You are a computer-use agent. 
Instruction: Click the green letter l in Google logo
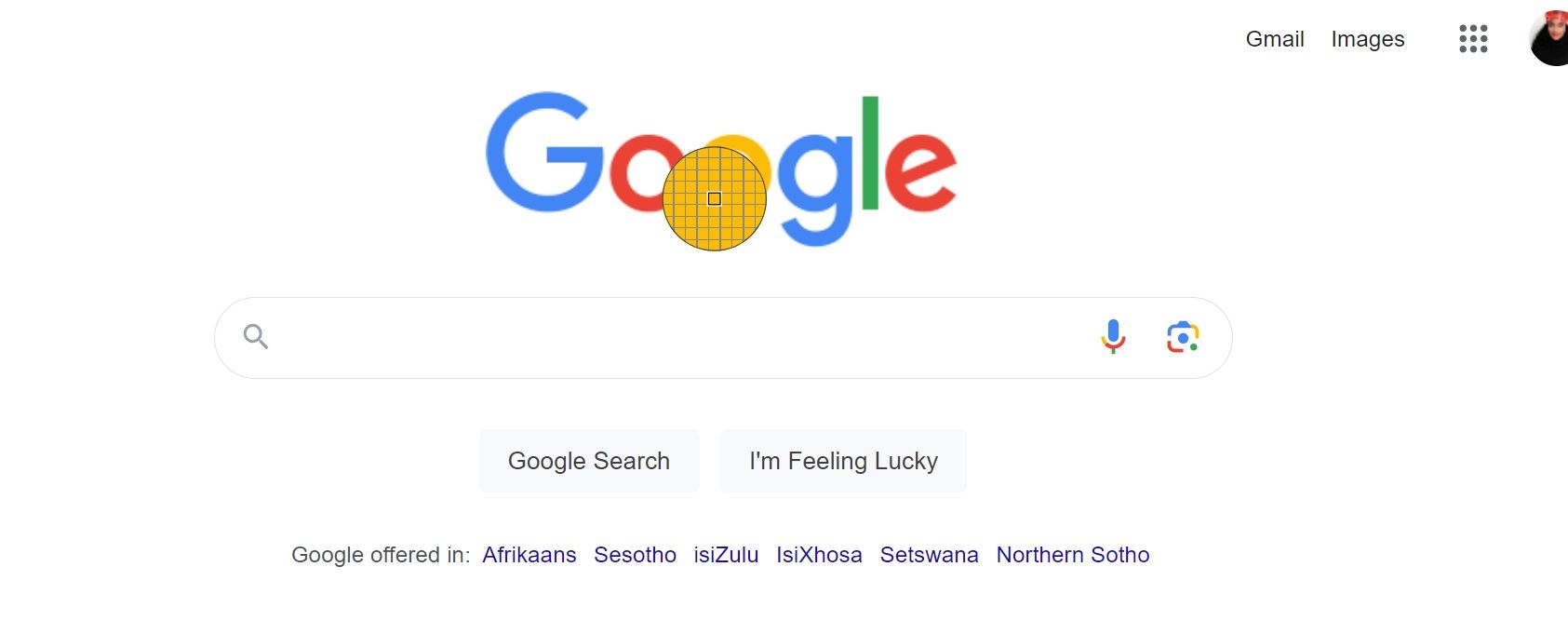click(870, 154)
